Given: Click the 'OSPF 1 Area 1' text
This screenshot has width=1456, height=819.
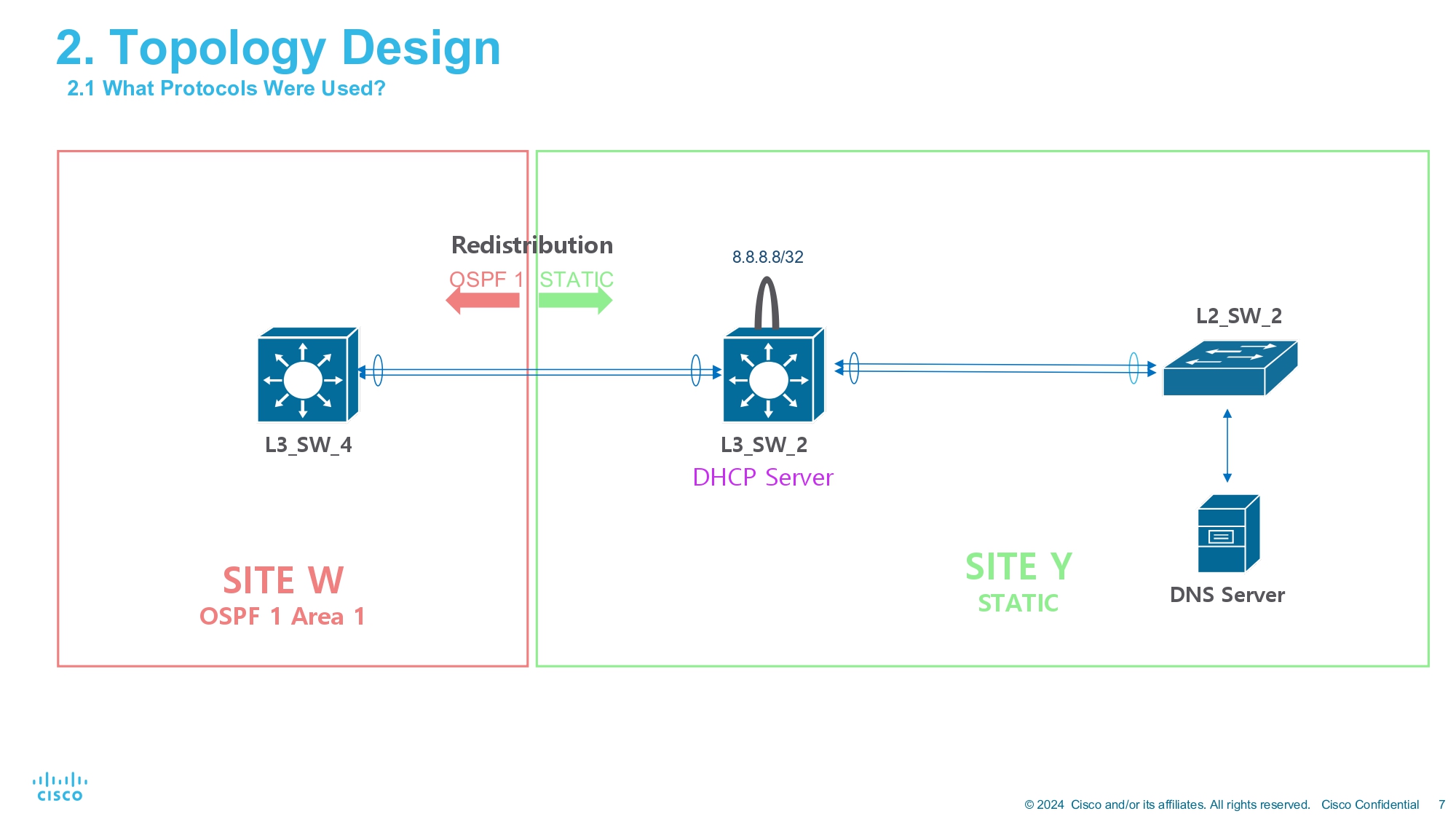Looking at the screenshot, I should pos(282,617).
